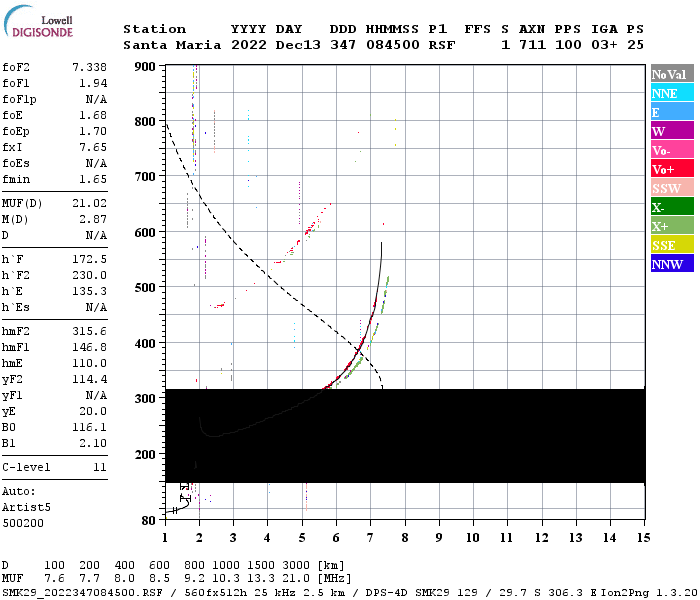Select the E blue legend swatch
700x600 pixels.
[x=672, y=112]
